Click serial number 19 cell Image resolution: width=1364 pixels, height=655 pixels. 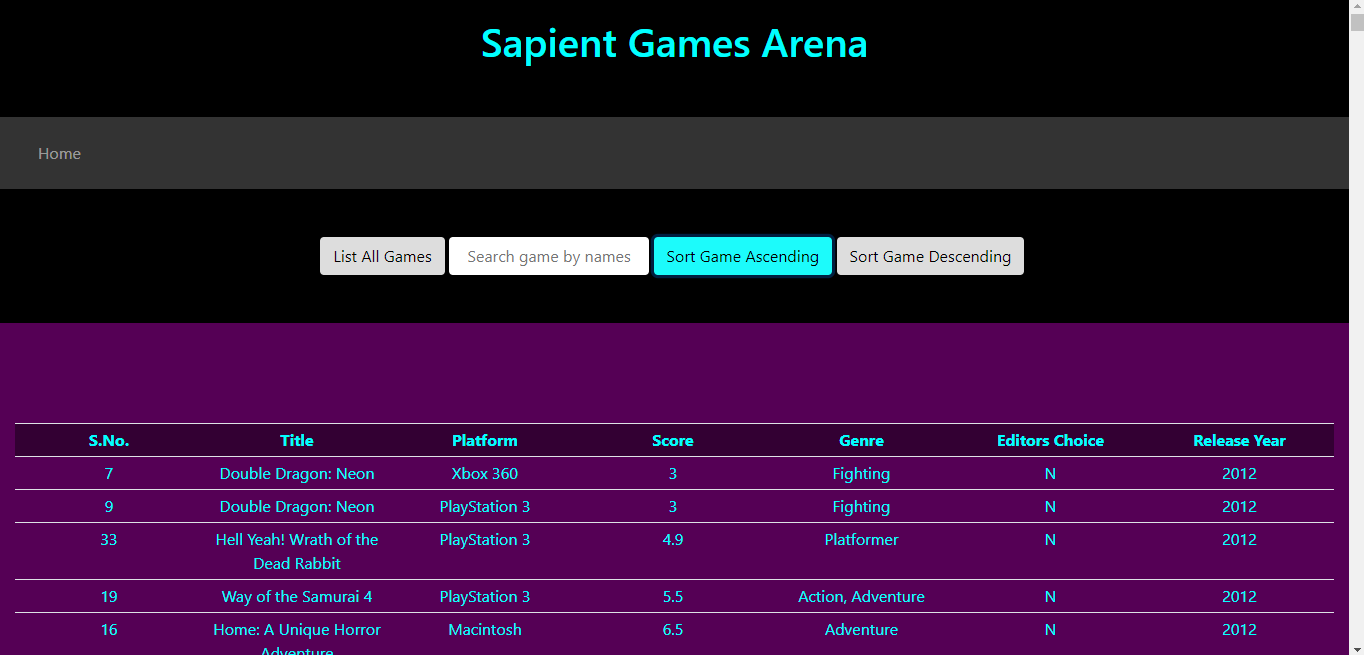[x=109, y=596]
